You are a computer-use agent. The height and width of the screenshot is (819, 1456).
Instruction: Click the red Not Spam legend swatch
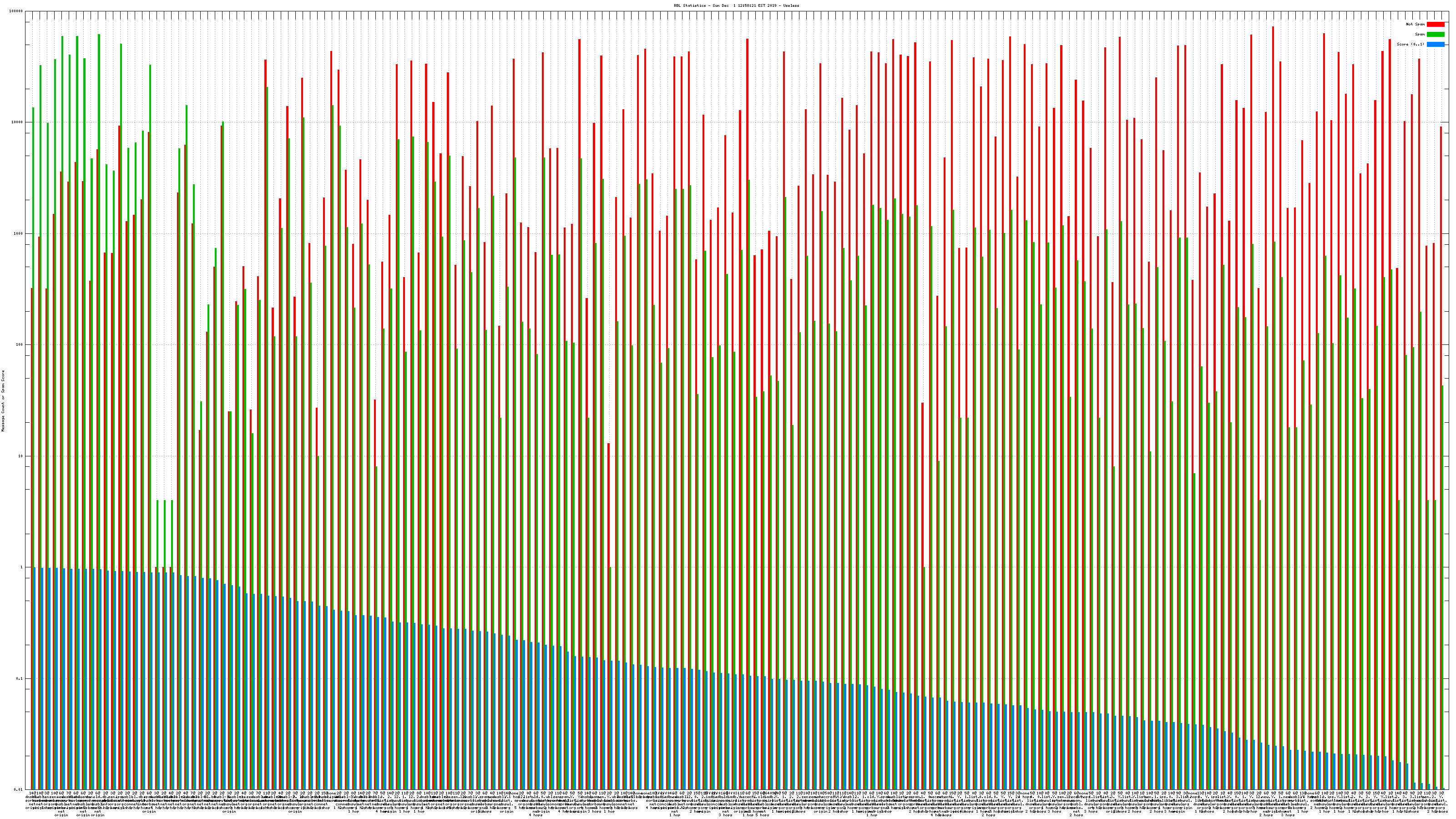click(x=1435, y=24)
